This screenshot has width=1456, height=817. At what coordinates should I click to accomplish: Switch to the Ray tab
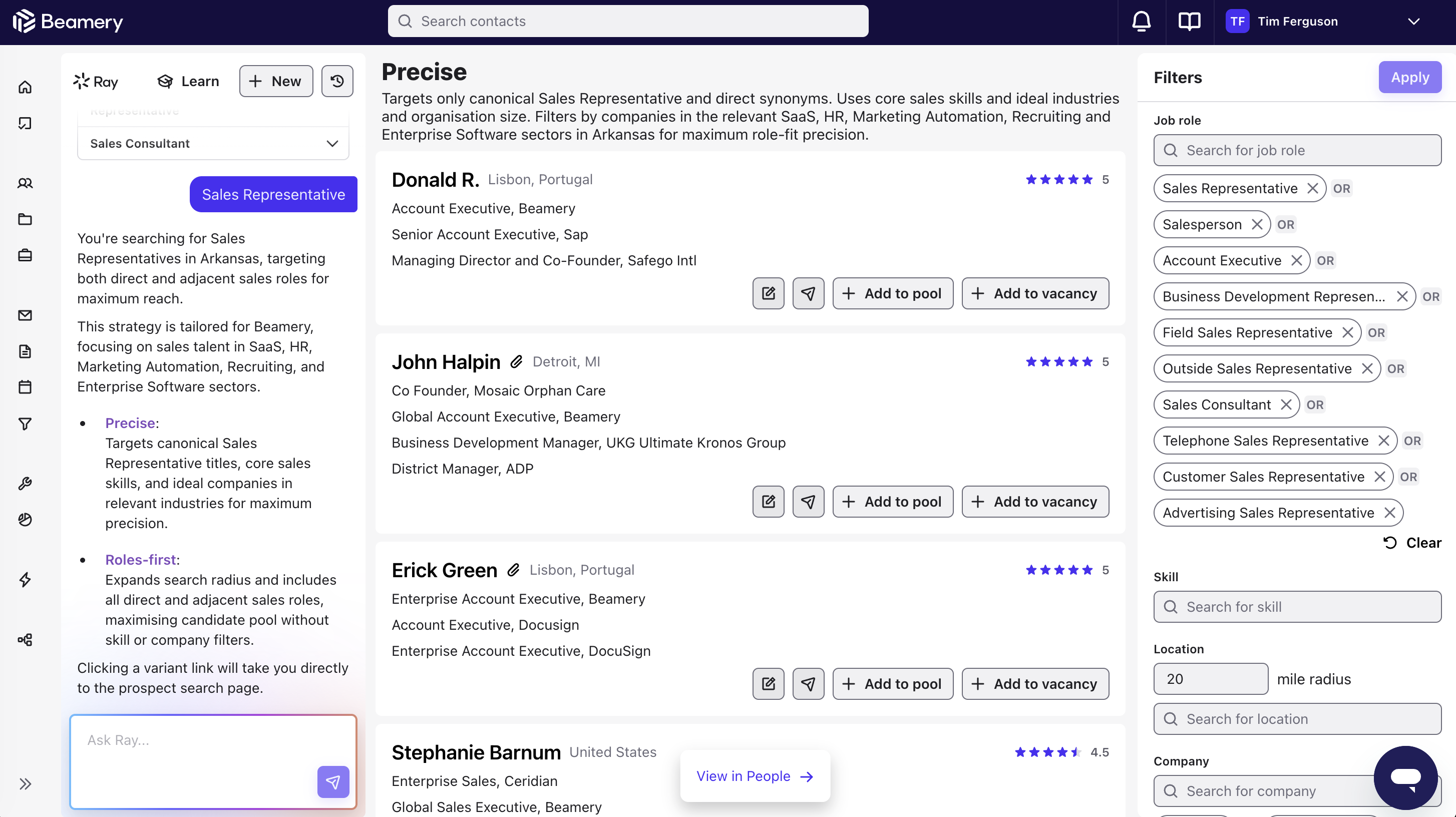point(96,82)
